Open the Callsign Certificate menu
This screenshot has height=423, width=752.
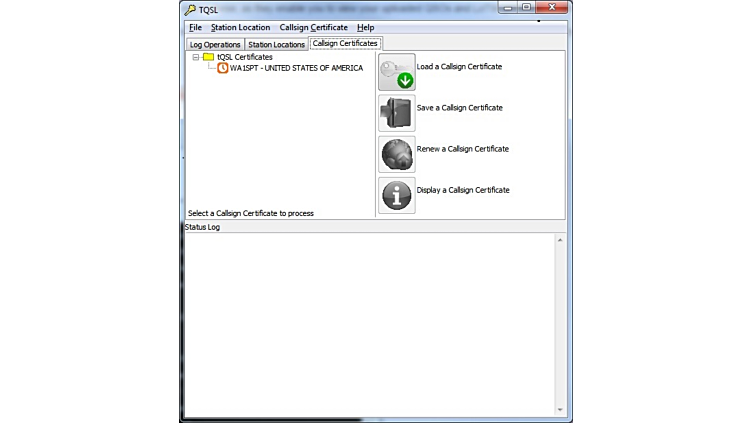pyautogui.click(x=313, y=27)
